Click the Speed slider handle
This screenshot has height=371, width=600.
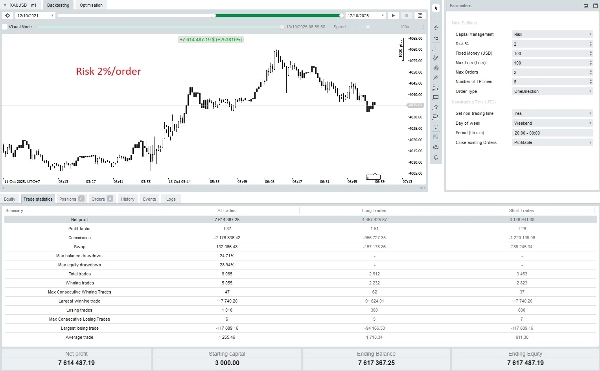coord(368,27)
